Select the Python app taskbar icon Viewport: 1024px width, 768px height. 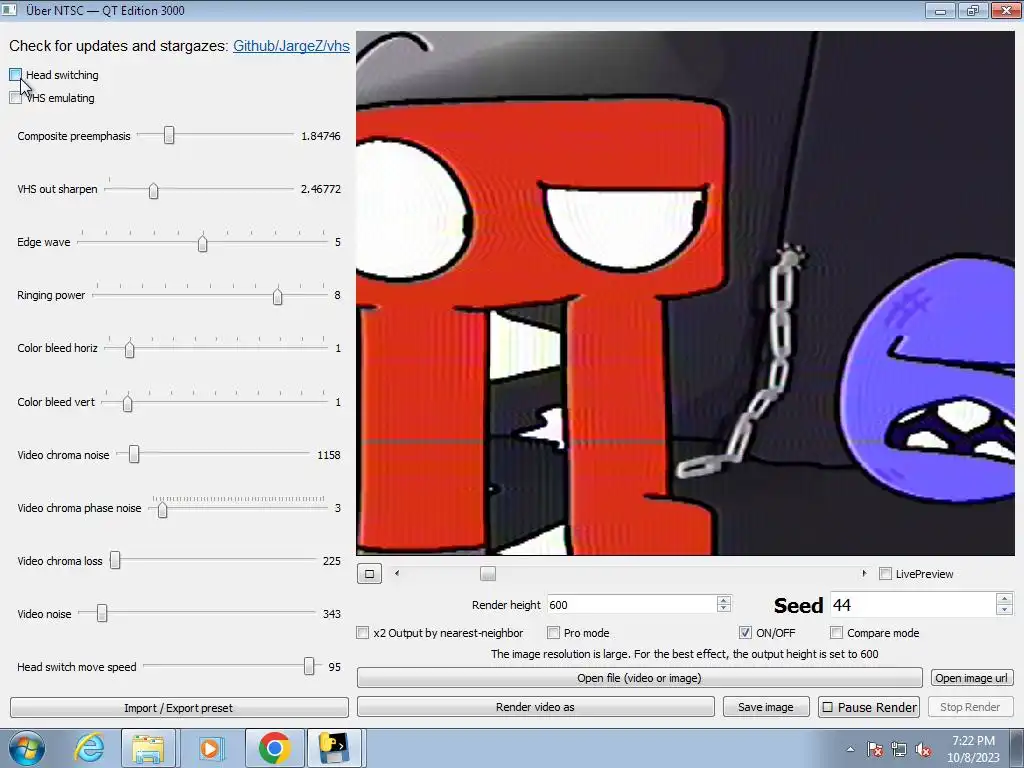334,748
